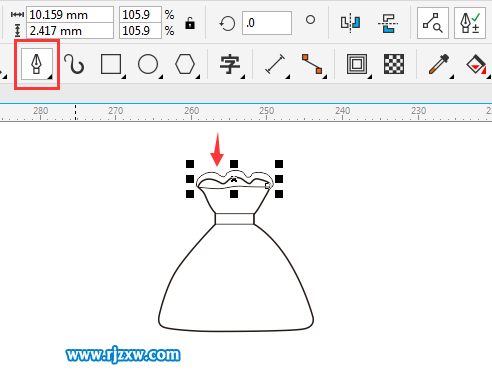Select the Parallel Dimension tool

275,64
